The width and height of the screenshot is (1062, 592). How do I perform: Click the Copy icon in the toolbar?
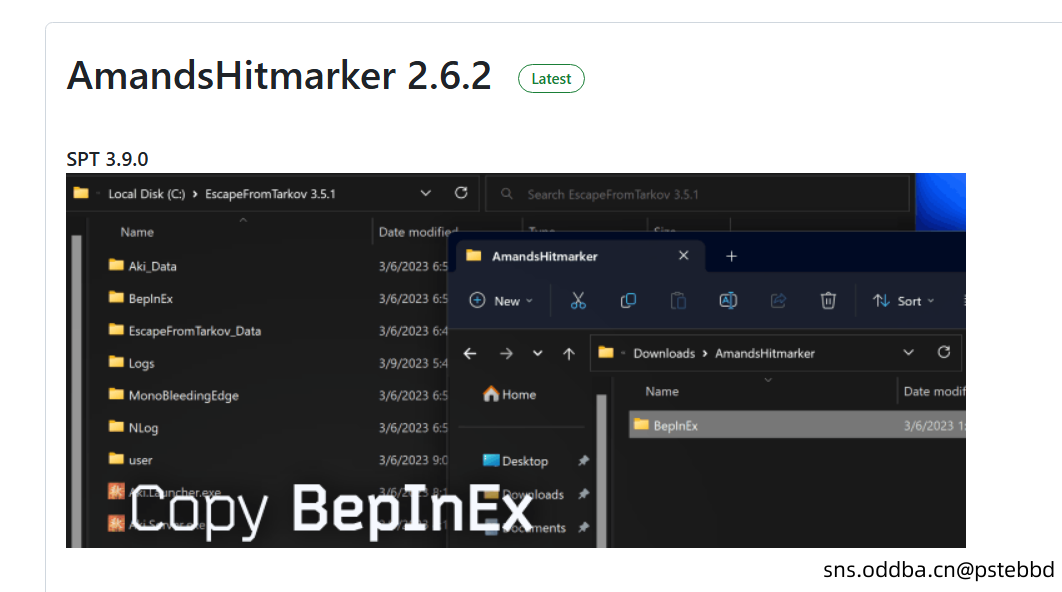[628, 300]
